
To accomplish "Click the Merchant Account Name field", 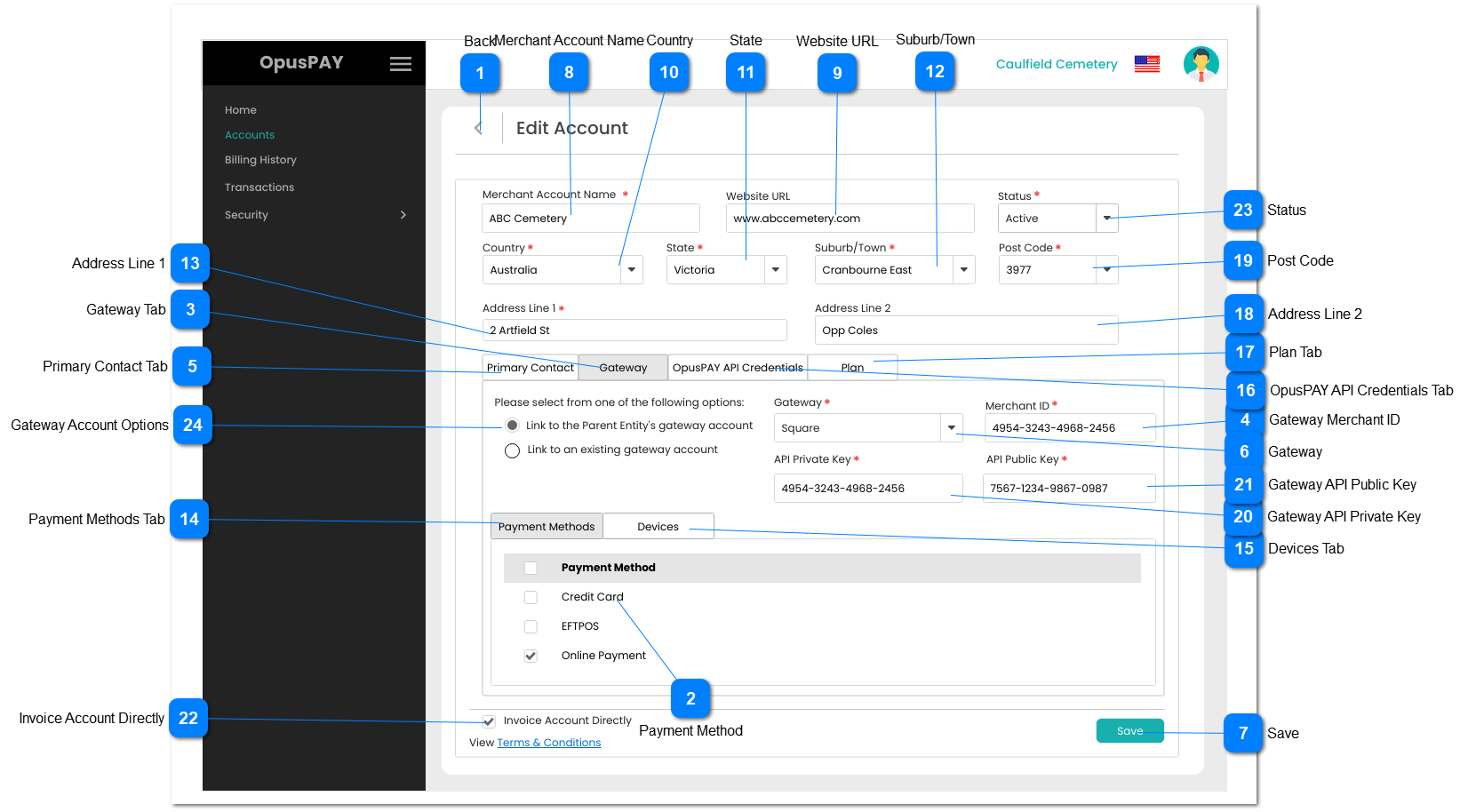I will point(590,219).
